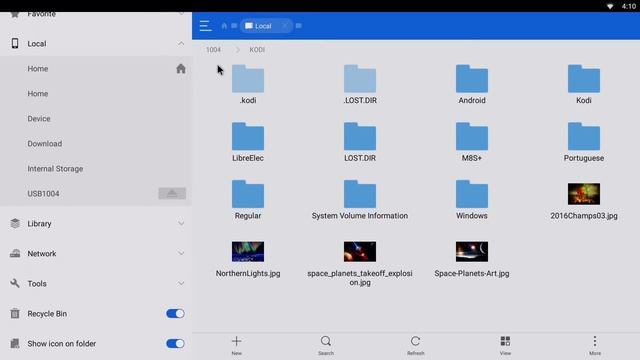Toggle the Show icon on folder switch
This screenshot has height=360, width=640.
click(175, 344)
